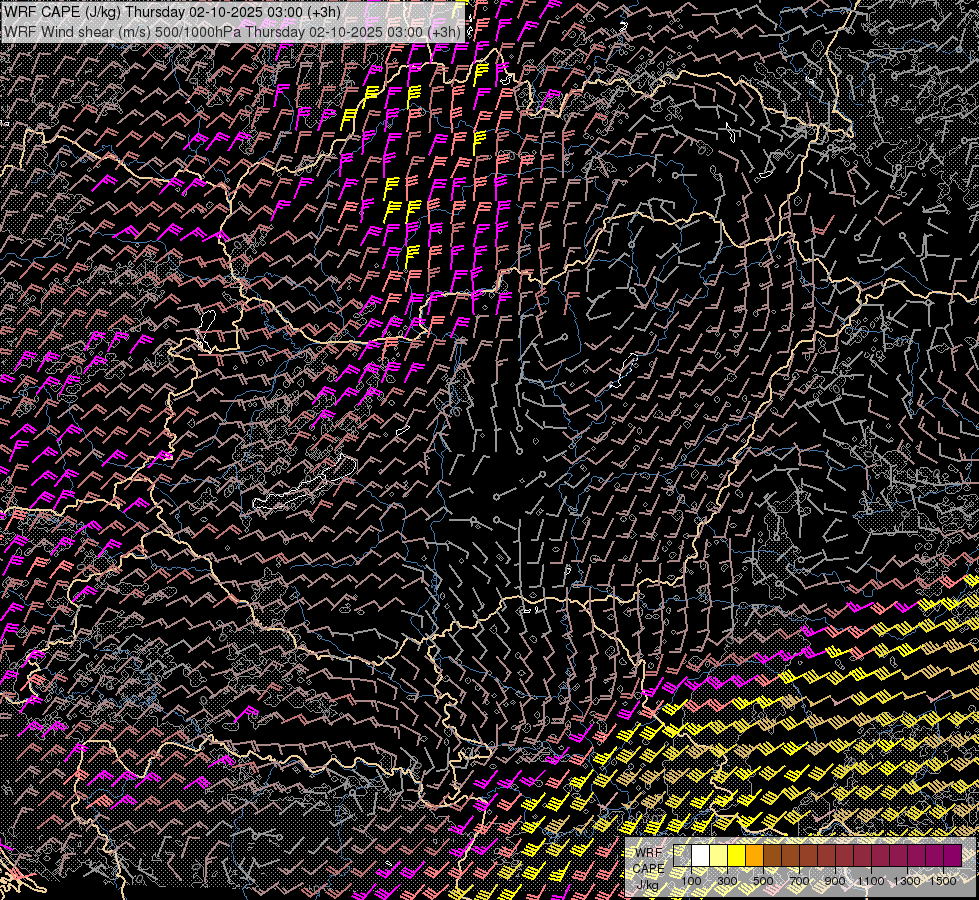
Task: Select the empty leftmost legend swatch
Action: (683, 855)
